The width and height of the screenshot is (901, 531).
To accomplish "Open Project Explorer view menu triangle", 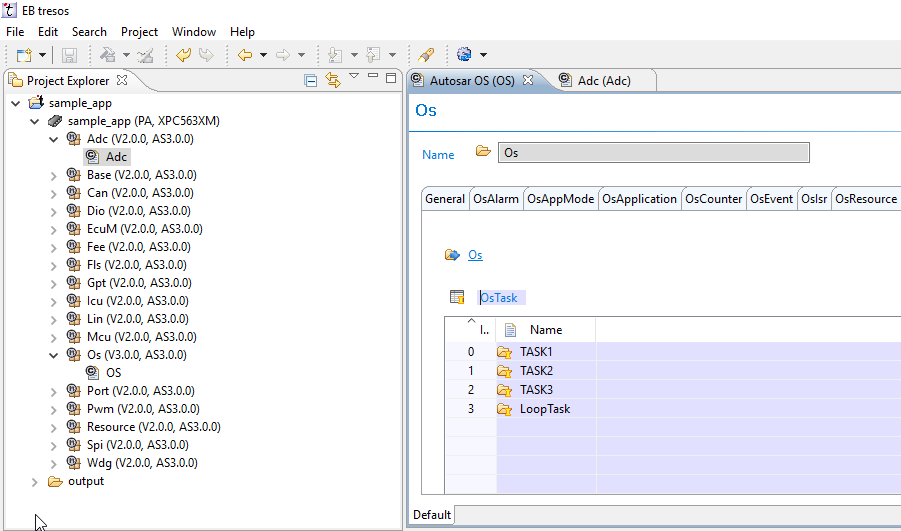I will point(354,76).
